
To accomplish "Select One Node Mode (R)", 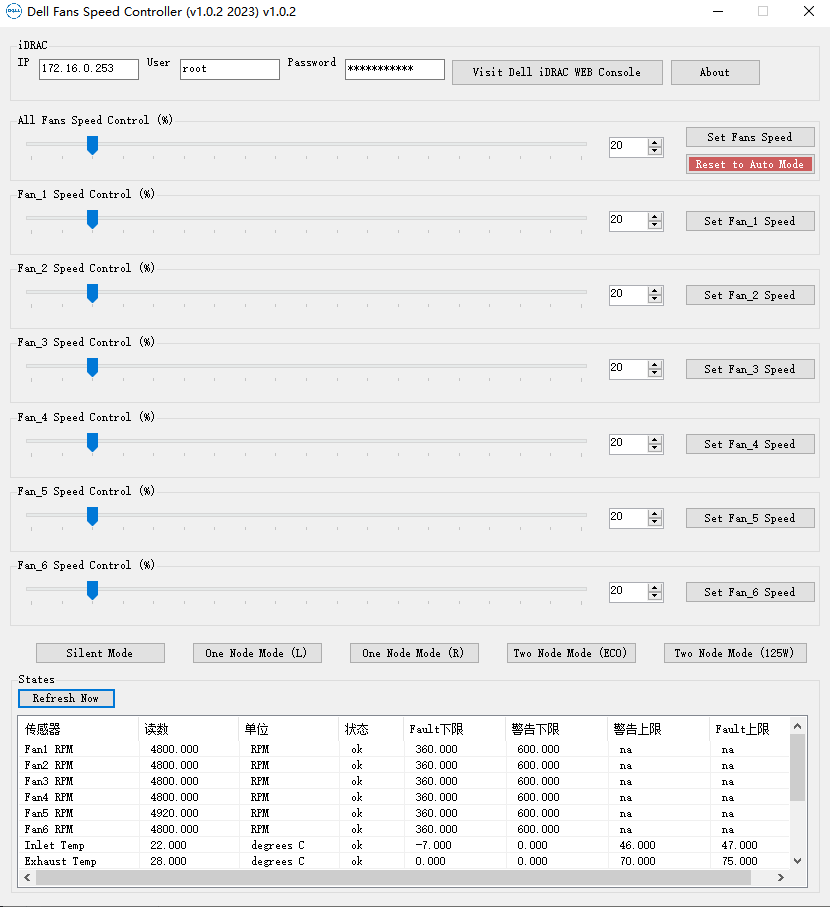I will click(414, 653).
